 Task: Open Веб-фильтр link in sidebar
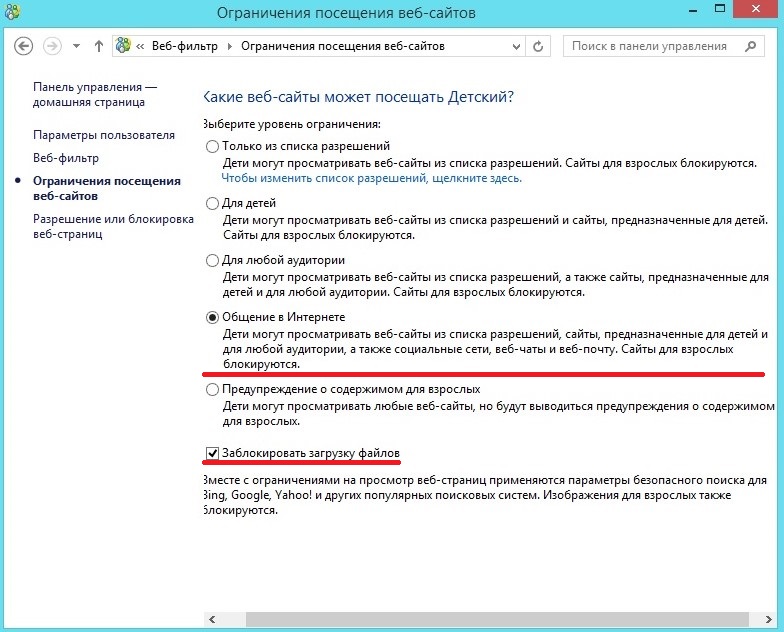click(66, 158)
